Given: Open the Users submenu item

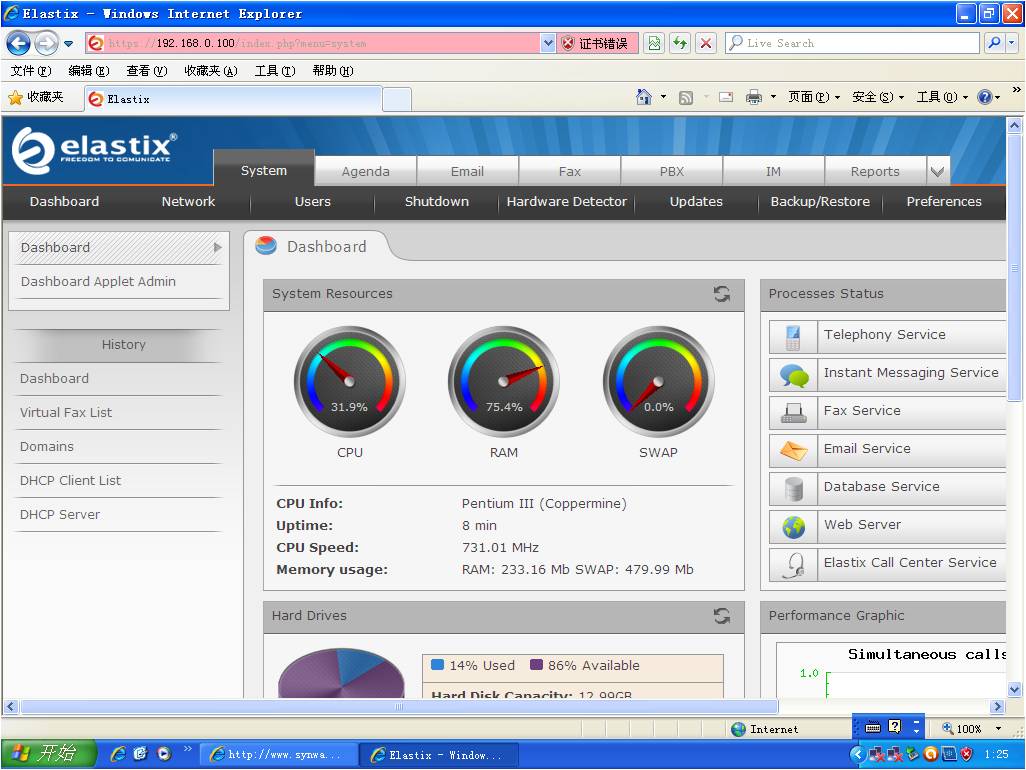Looking at the screenshot, I should [313, 201].
